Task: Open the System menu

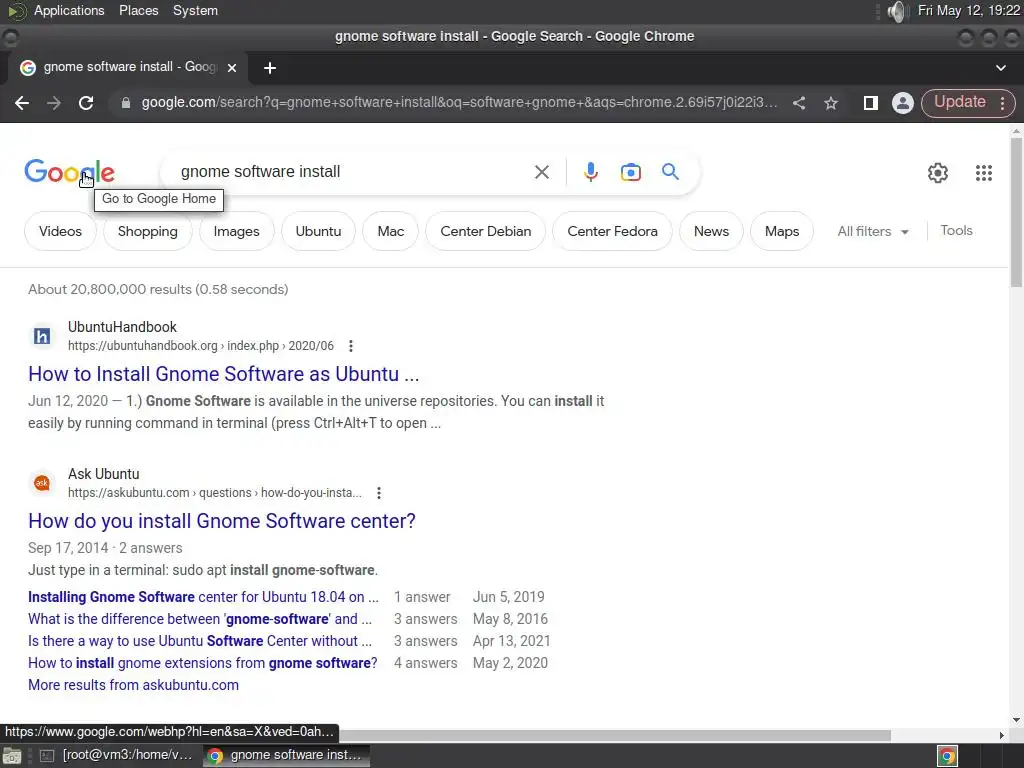Action: coord(195,11)
